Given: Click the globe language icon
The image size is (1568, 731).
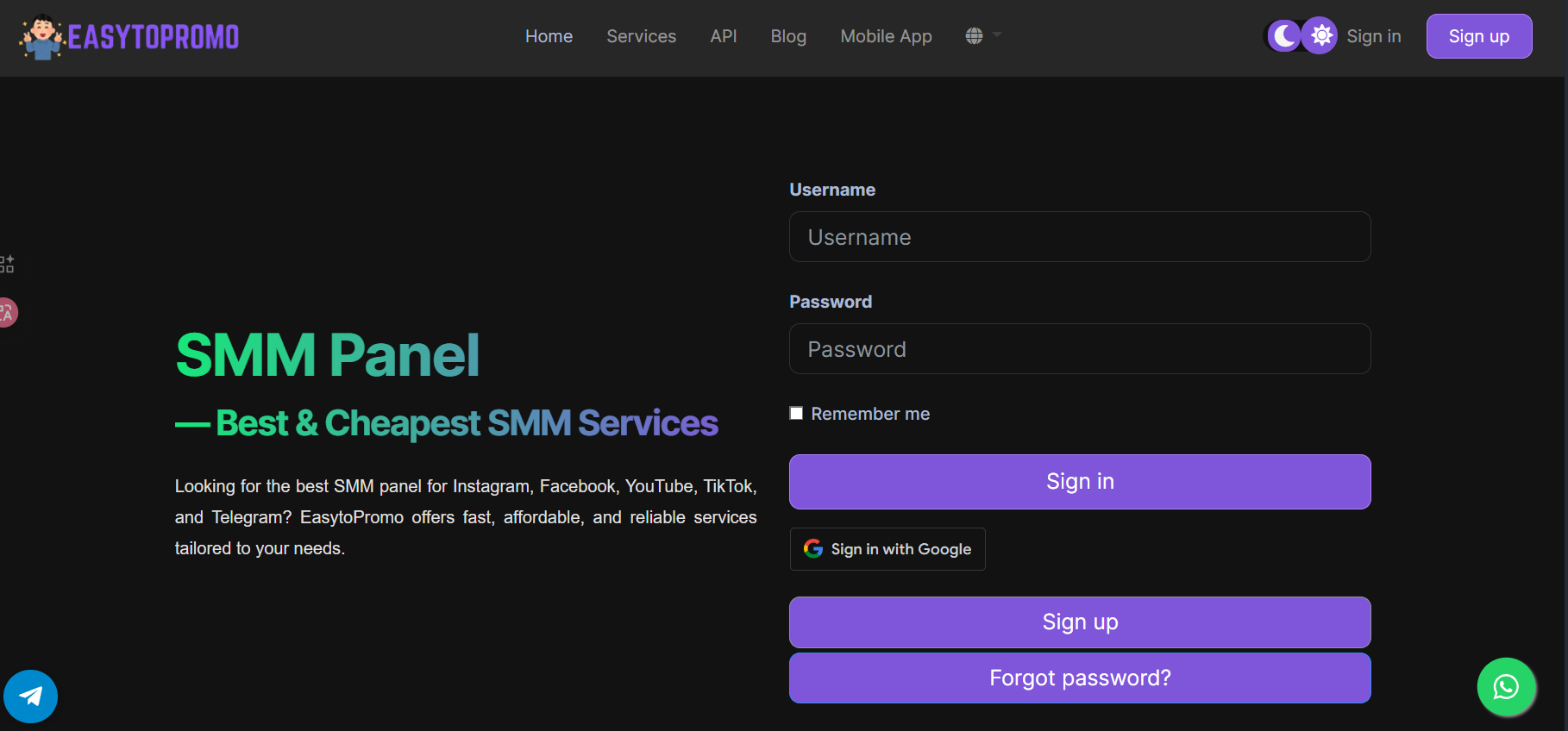Looking at the screenshot, I should click(975, 36).
